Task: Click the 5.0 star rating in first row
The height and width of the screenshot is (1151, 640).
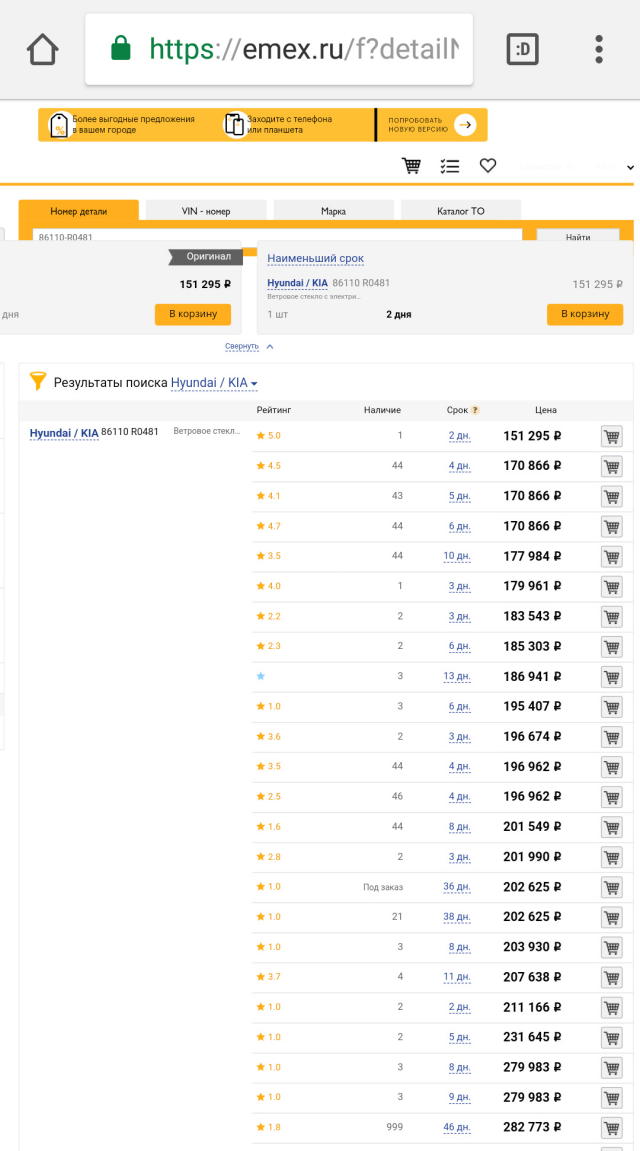Action: coord(269,435)
